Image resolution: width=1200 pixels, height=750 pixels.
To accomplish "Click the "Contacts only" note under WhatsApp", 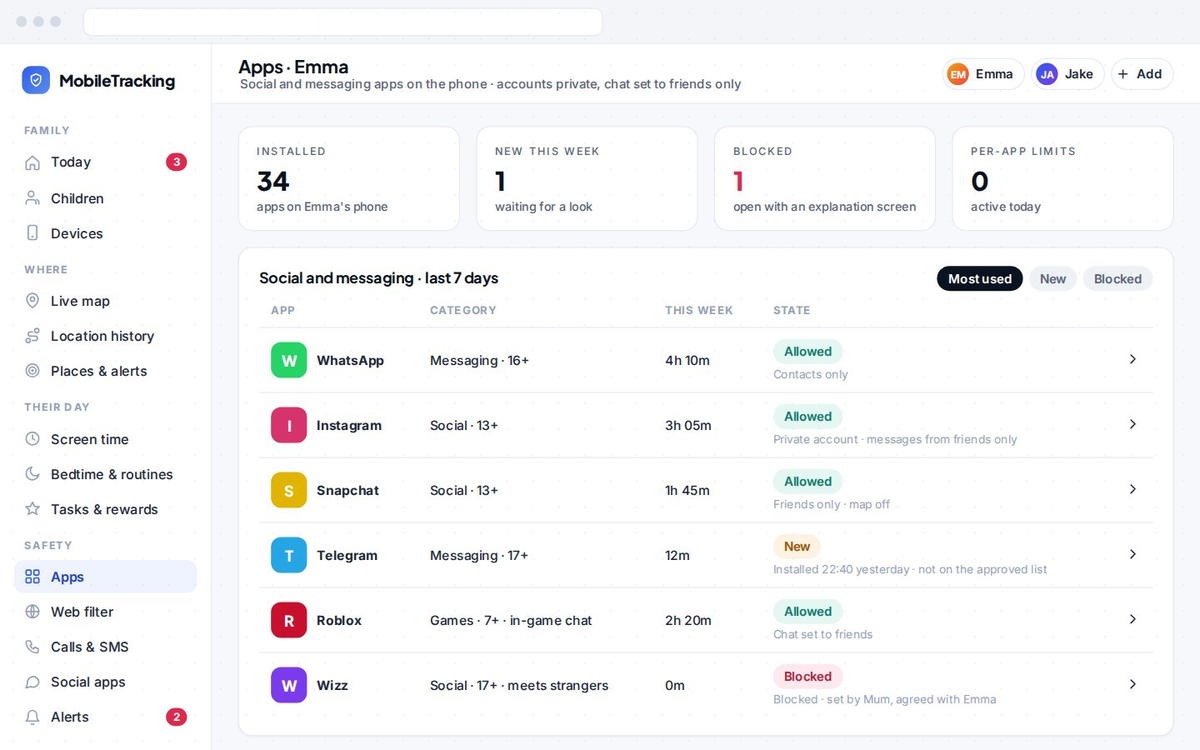I will [x=810, y=374].
